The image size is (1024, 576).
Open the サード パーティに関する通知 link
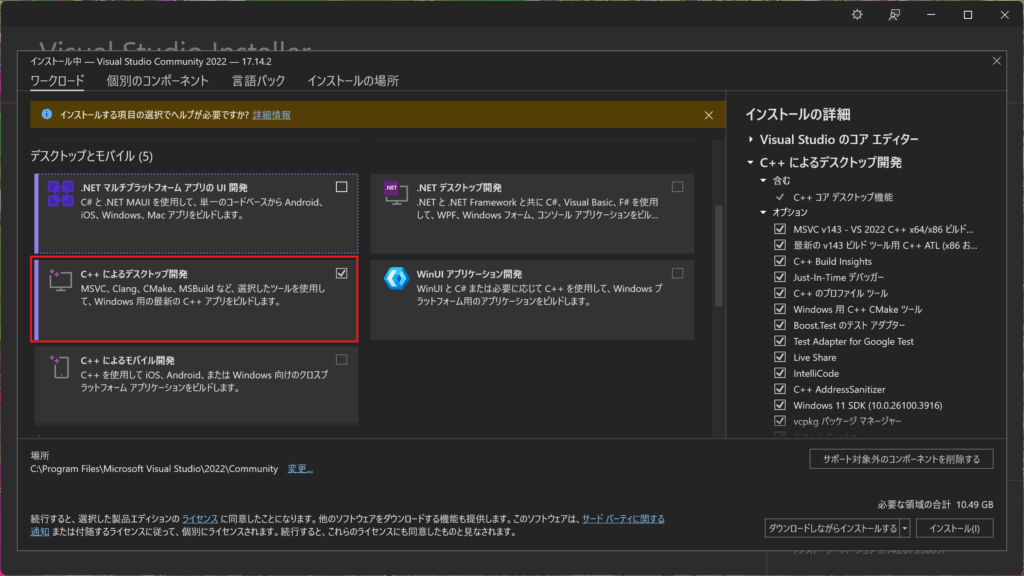[x=623, y=519]
